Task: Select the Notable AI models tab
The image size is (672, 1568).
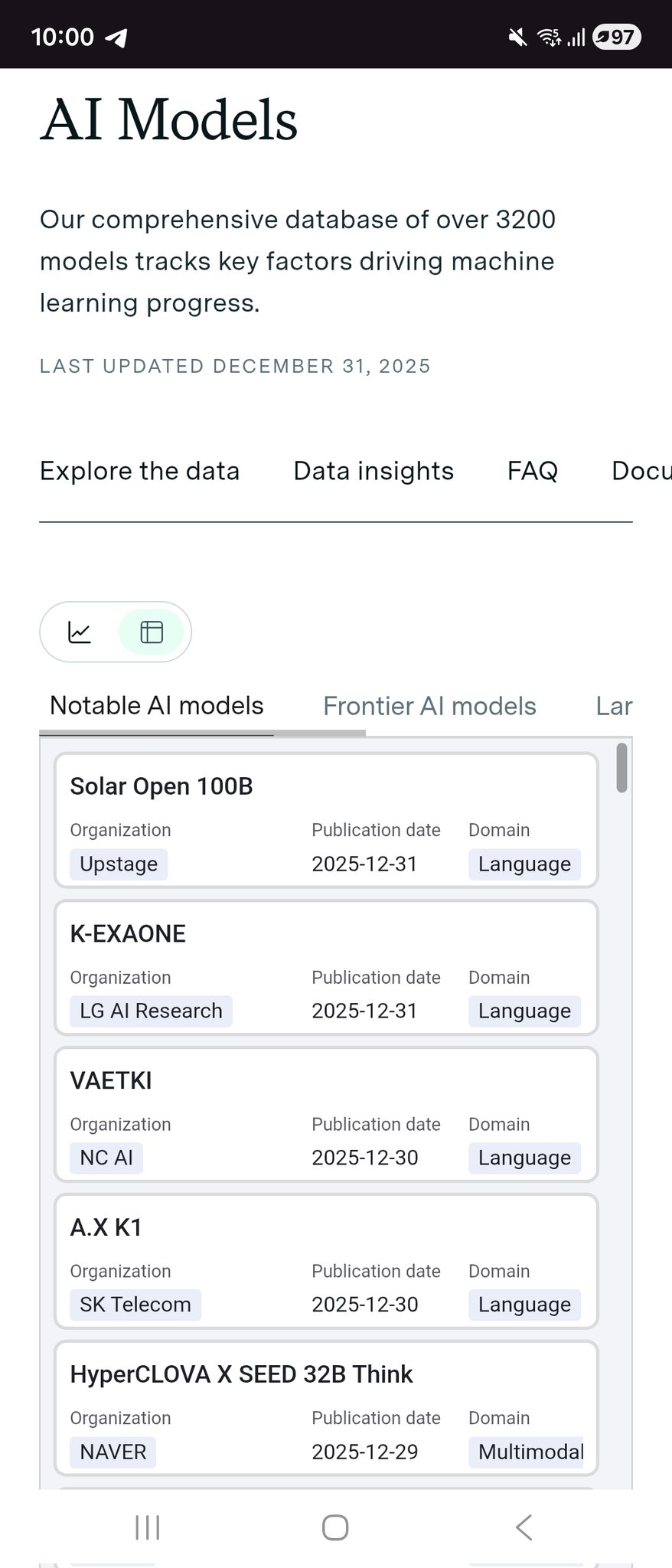Action: (157, 706)
